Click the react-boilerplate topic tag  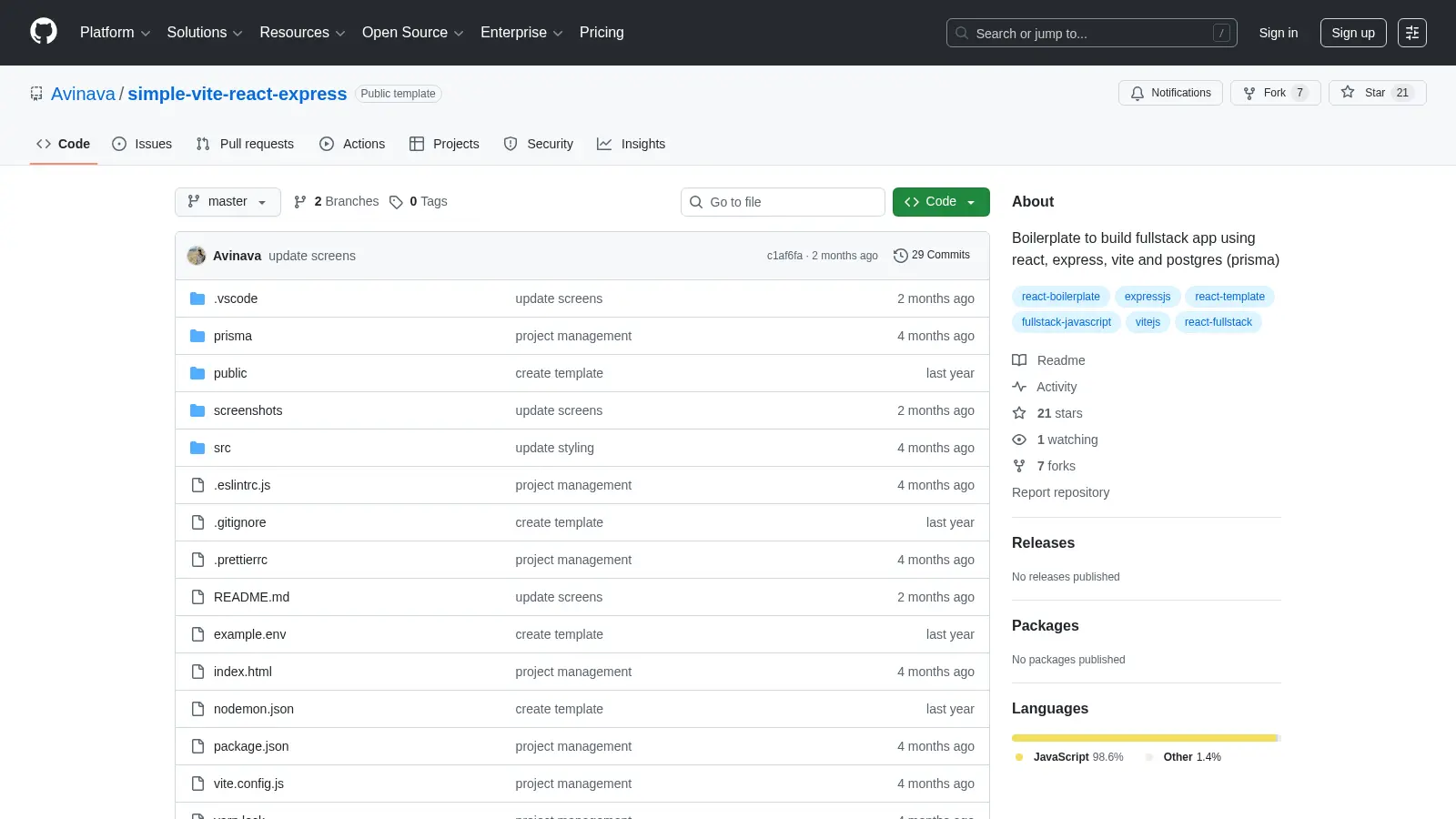pos(1060,297)
